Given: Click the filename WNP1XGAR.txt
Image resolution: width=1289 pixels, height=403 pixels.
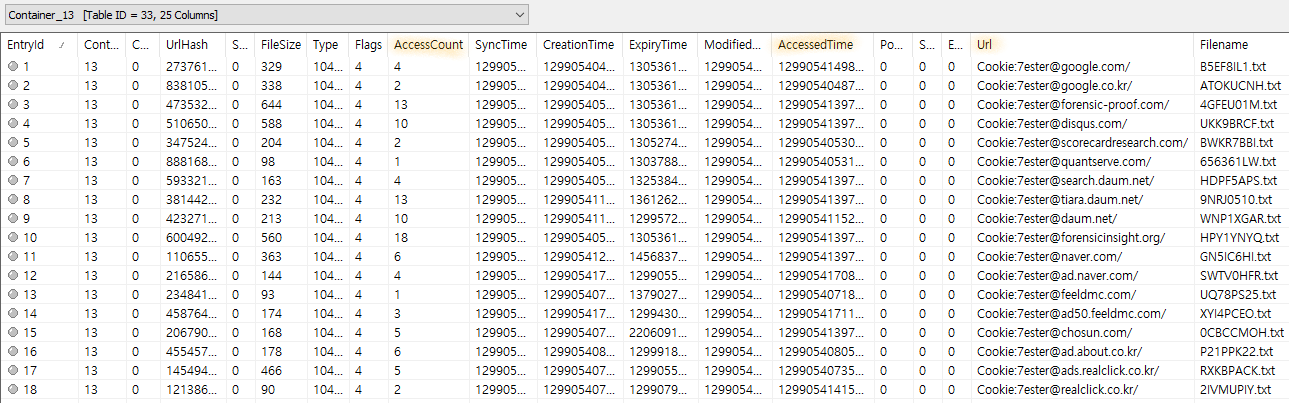Looking at the screenshot, I should 1240,218.
